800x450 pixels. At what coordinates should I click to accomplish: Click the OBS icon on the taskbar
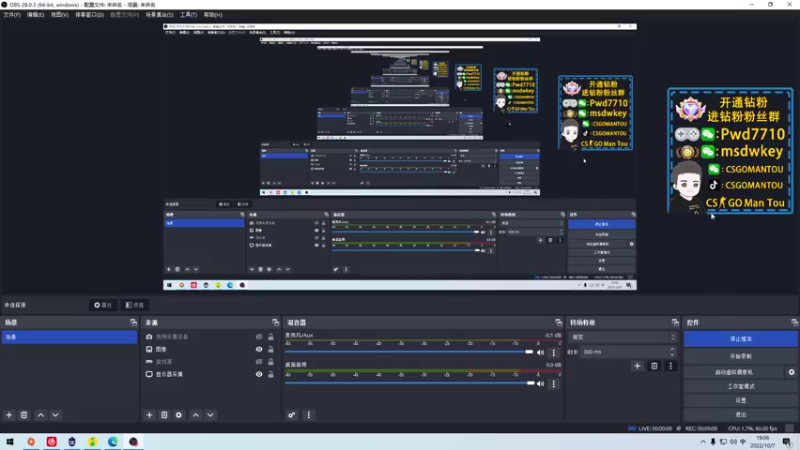pyautogui.click(x=133, y=441)
